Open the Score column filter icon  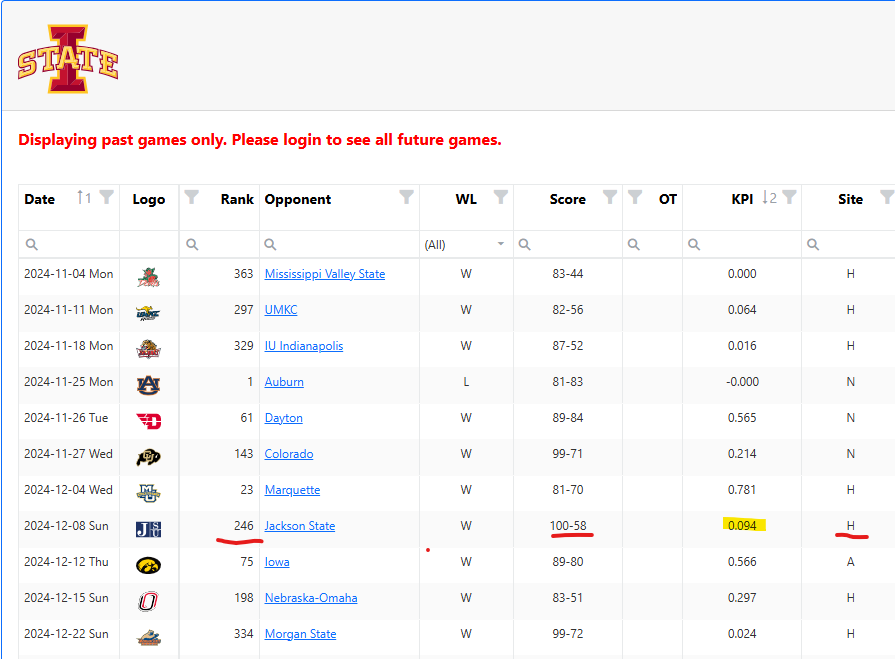[x=610, y=197]
